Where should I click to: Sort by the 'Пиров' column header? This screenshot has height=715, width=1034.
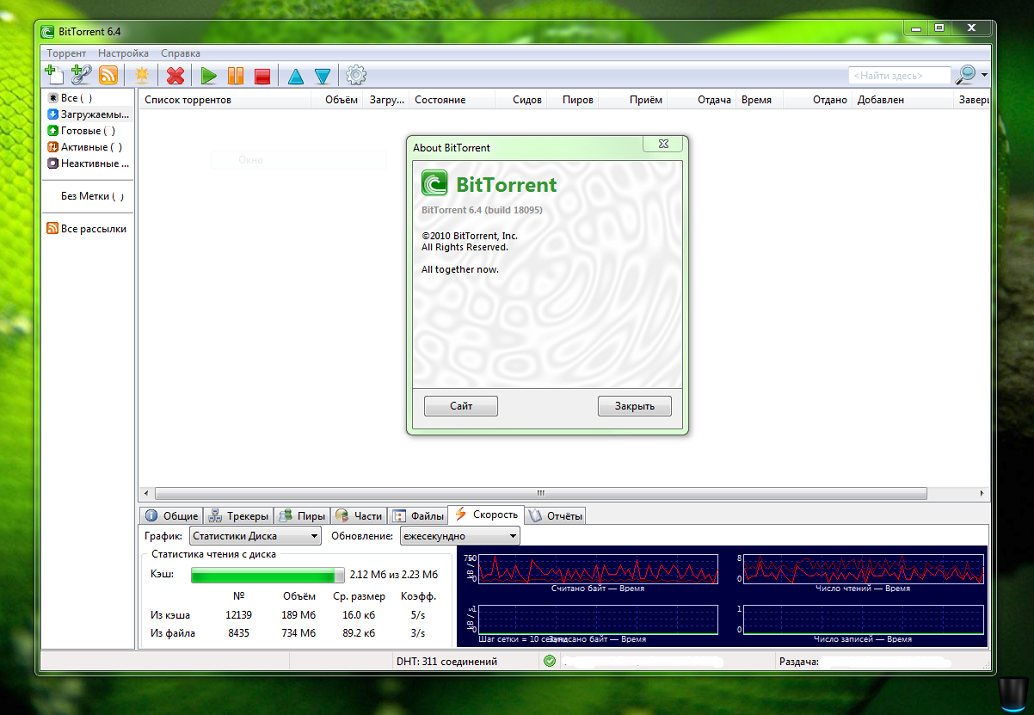tap(573, 100)
